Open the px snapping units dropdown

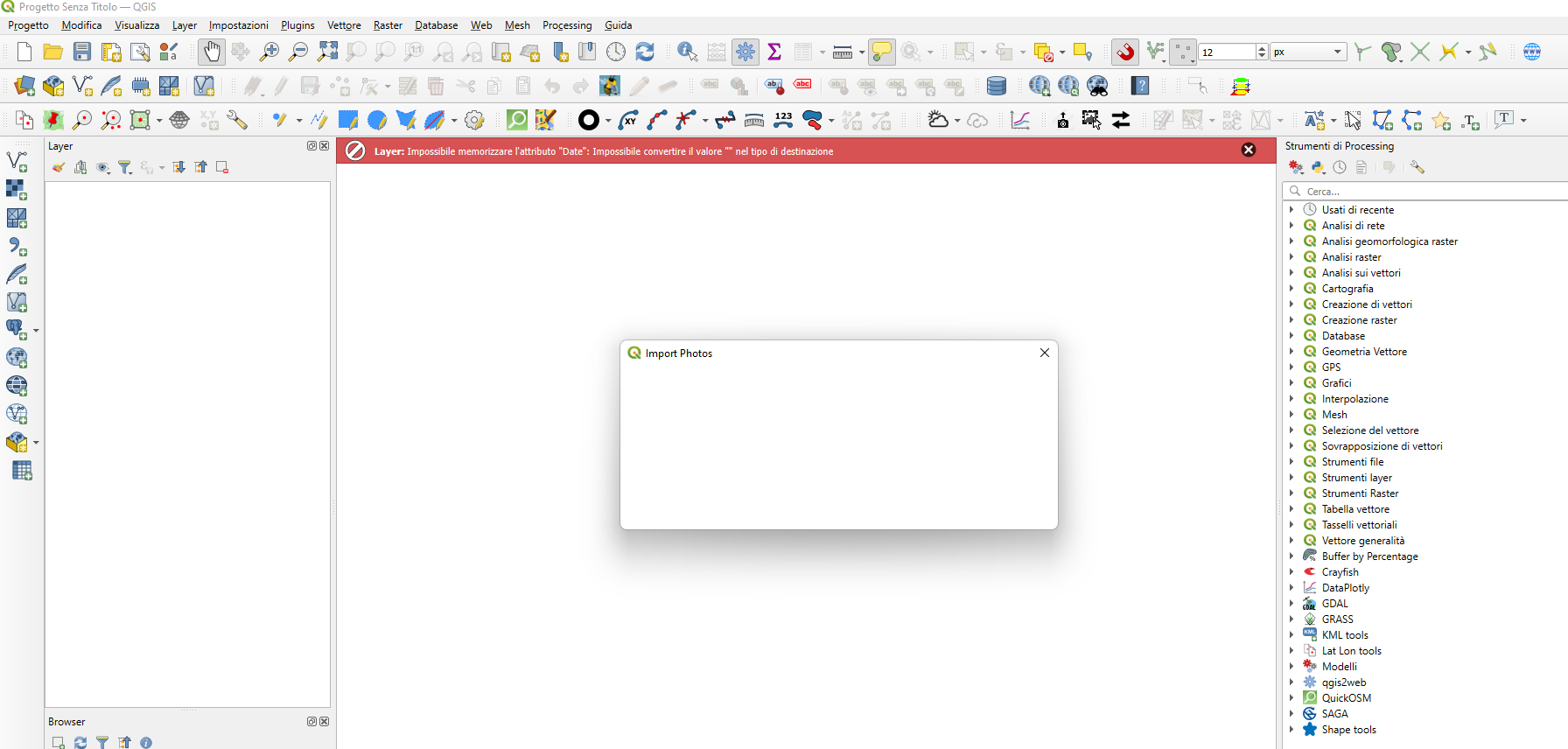[1309, 52]
